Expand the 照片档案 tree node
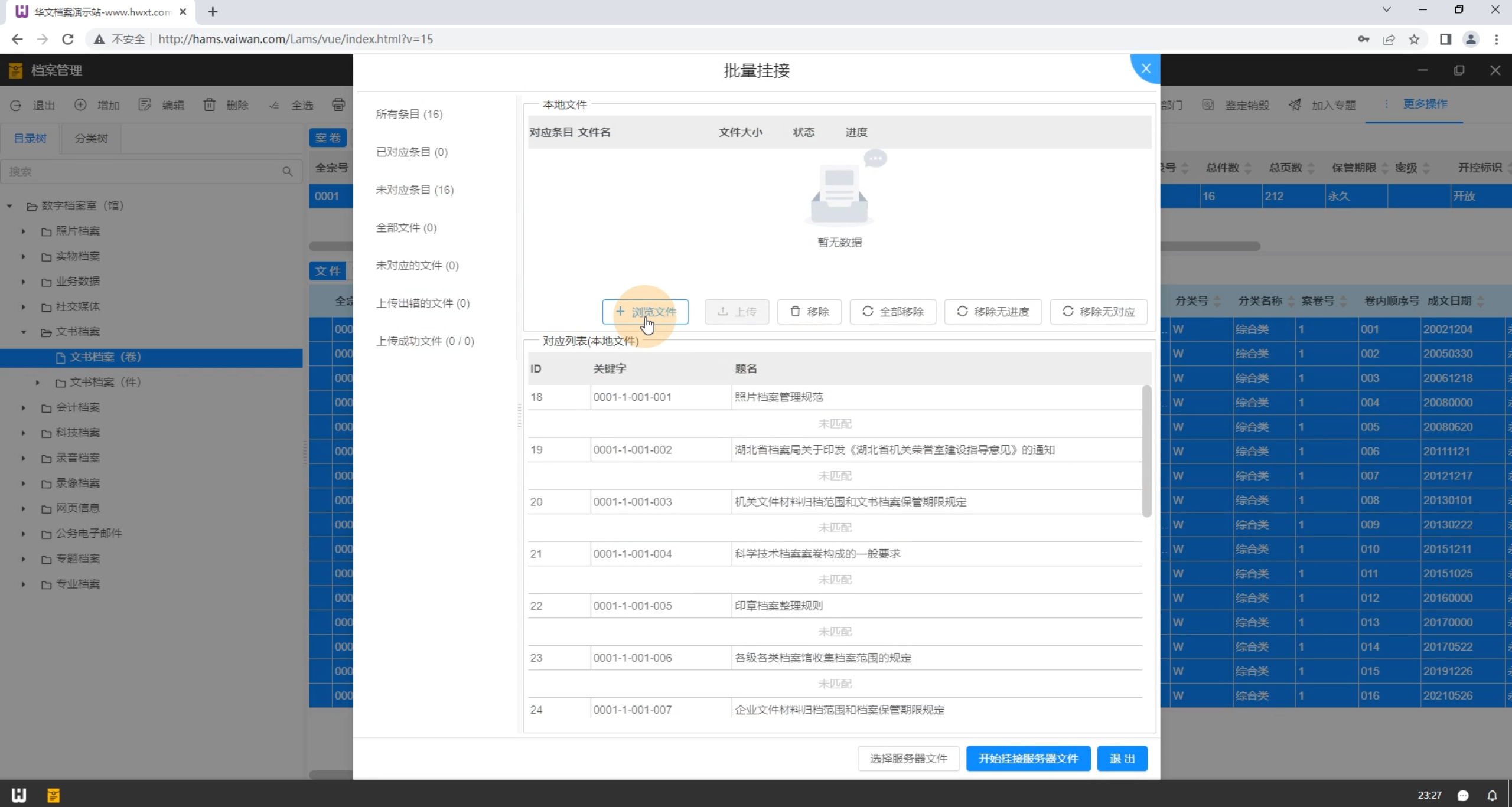1512x807 pixels. coord(24,231)
